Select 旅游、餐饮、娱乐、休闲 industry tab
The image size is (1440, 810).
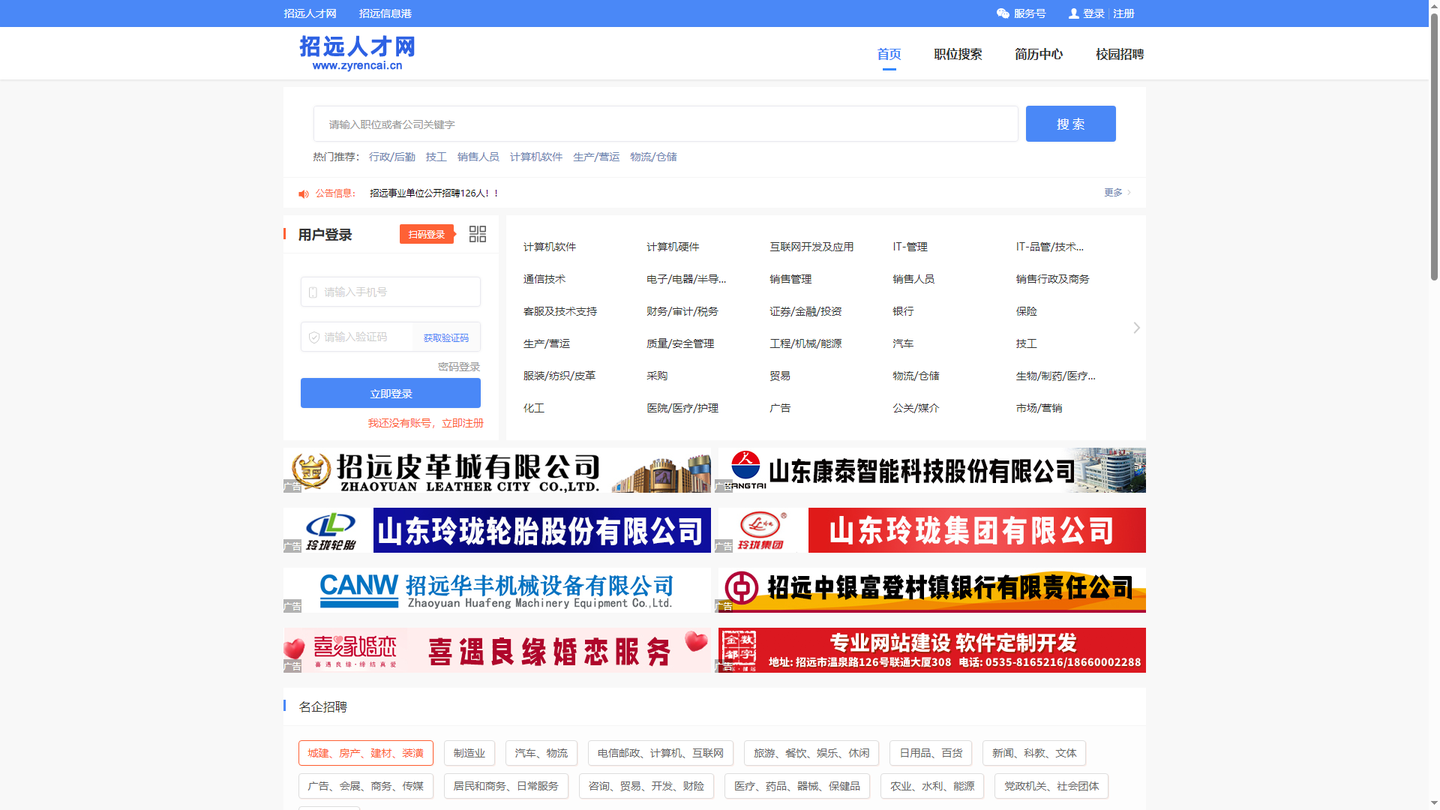click(x=811, y=753)
